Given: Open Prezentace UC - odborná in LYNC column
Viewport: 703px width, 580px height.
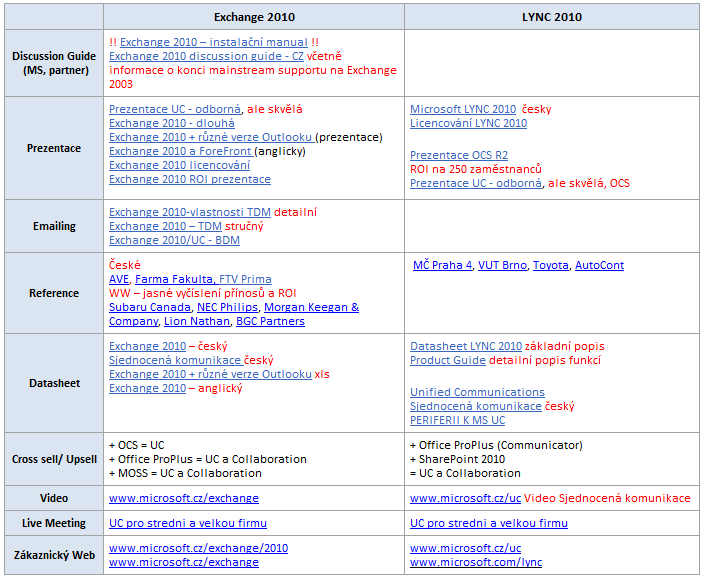Looking at the screenshot, I should 476,183.
